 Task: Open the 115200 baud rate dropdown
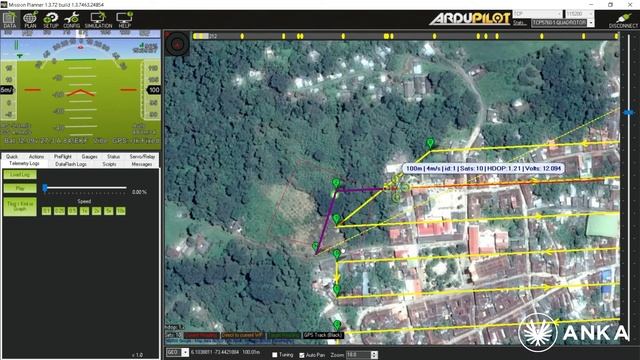[579, 14]
